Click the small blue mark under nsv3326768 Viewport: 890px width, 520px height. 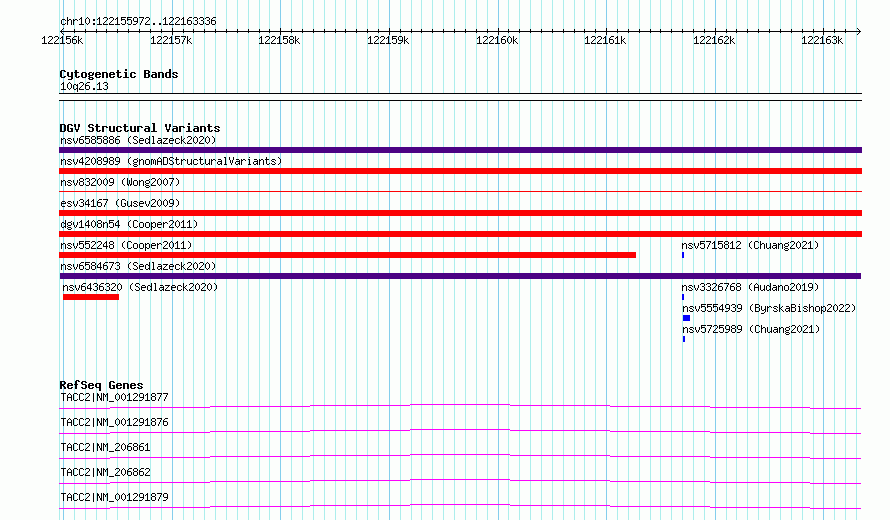(x=683, y=297)
